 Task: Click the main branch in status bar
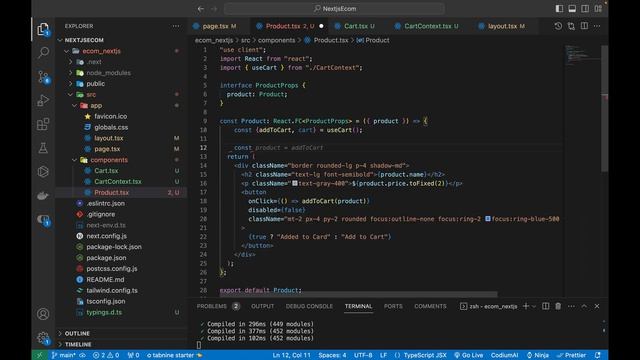click(64, 355)
